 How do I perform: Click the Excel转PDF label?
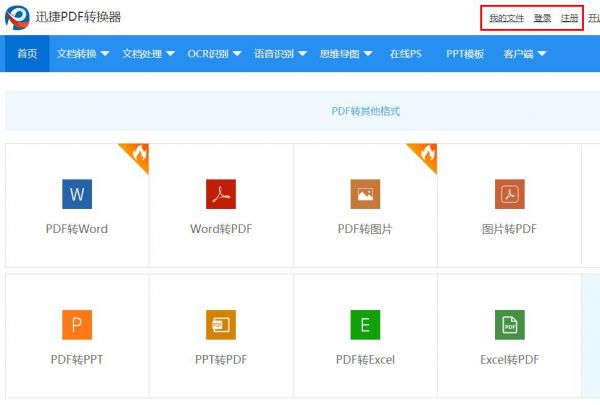point(510,359)
